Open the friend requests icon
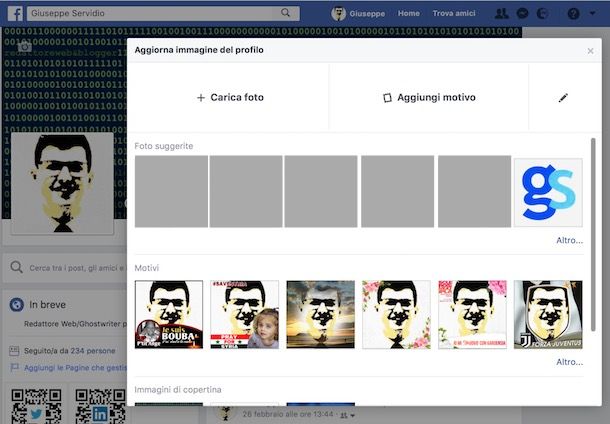Screen dimensions: 610x424 point(501,14)
